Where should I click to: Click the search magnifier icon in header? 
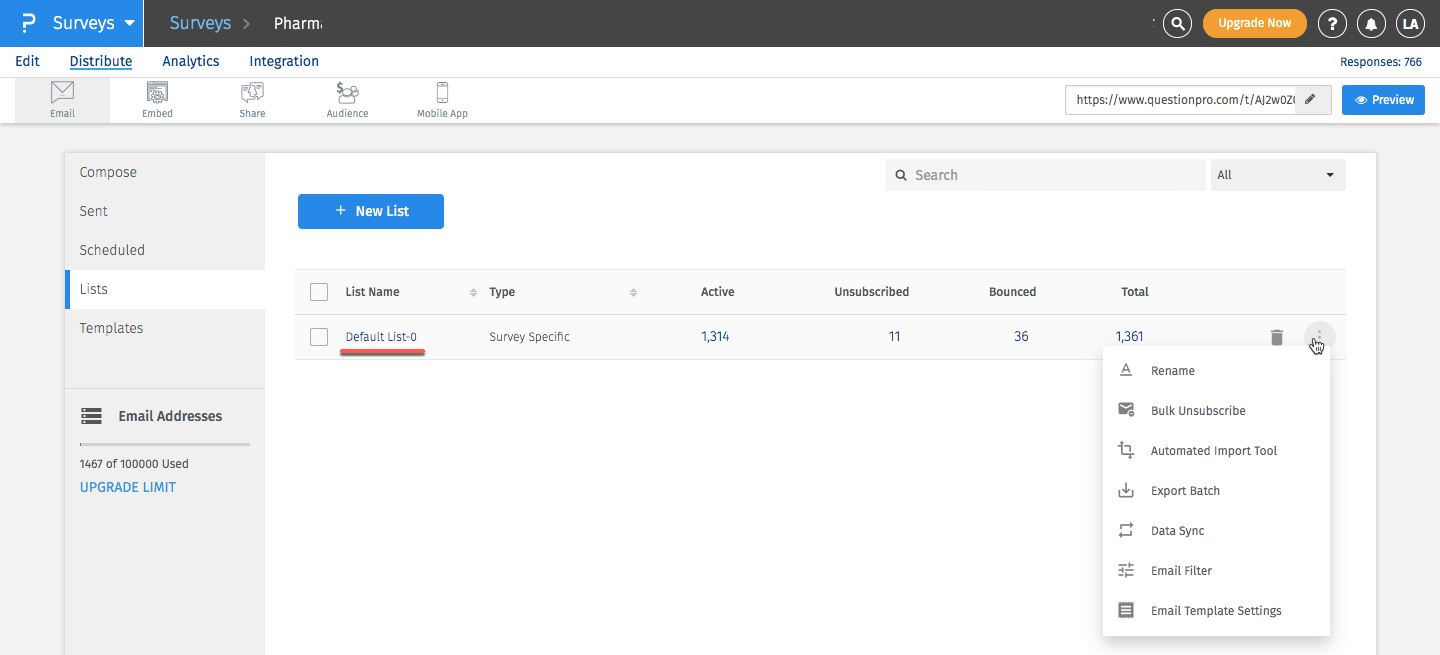click(x=1178, y=23)
